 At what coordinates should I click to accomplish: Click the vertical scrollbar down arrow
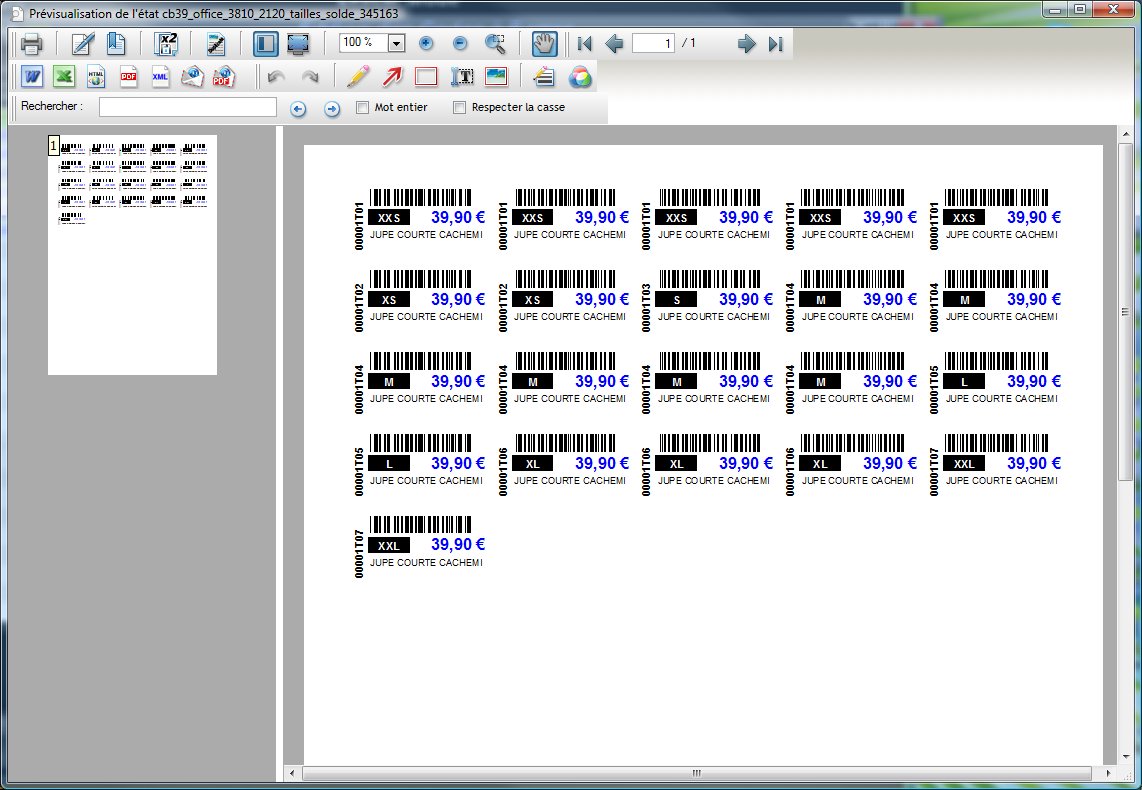1126,757
